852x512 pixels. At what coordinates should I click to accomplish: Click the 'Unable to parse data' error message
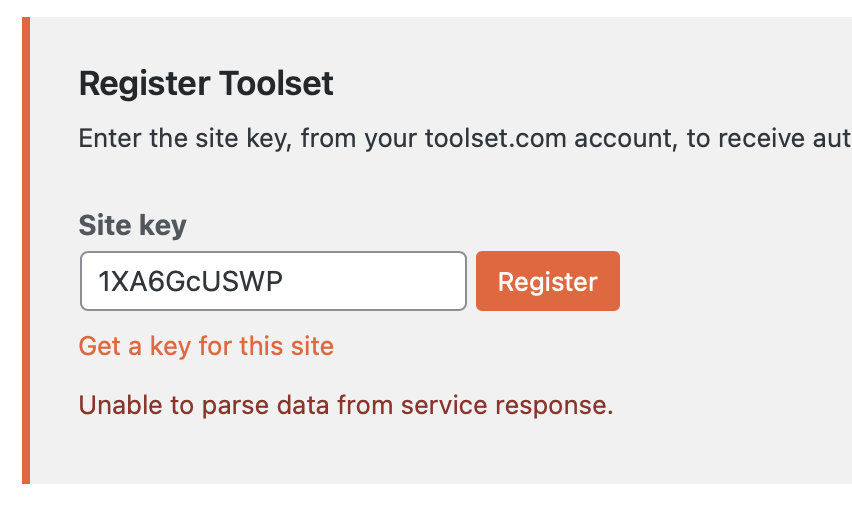pos(345,405)
